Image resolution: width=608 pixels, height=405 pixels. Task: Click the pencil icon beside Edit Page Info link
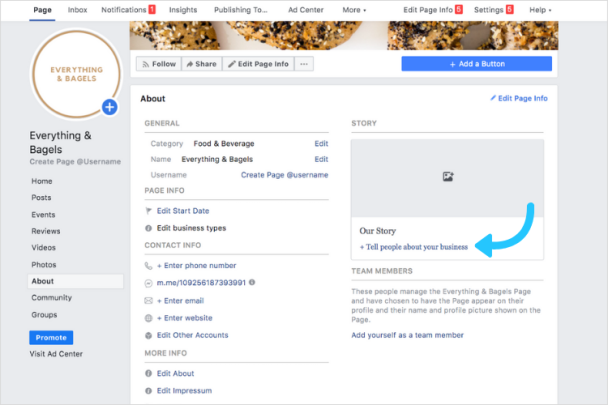point(493,99)
